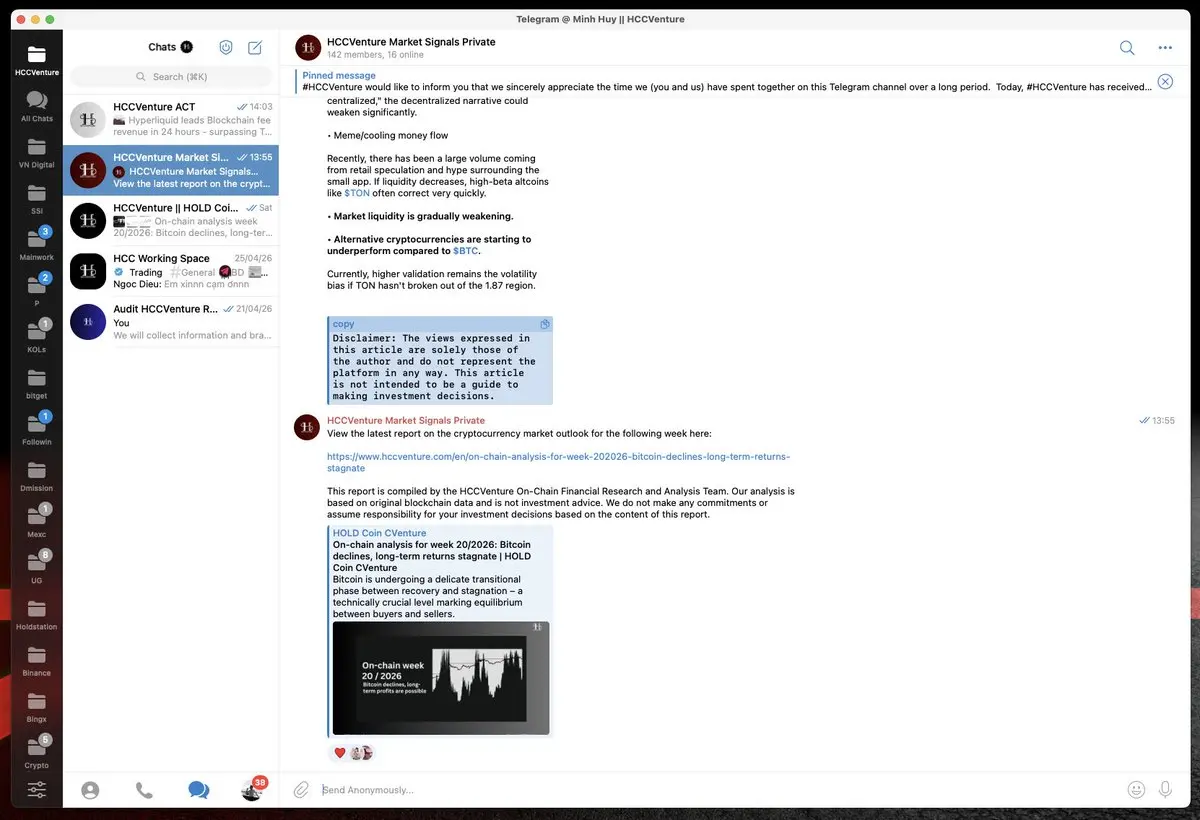Click the sender avatar beside the 13:55 message
The width and height of the screenshot is (1200, 820).
coord(307,428)
